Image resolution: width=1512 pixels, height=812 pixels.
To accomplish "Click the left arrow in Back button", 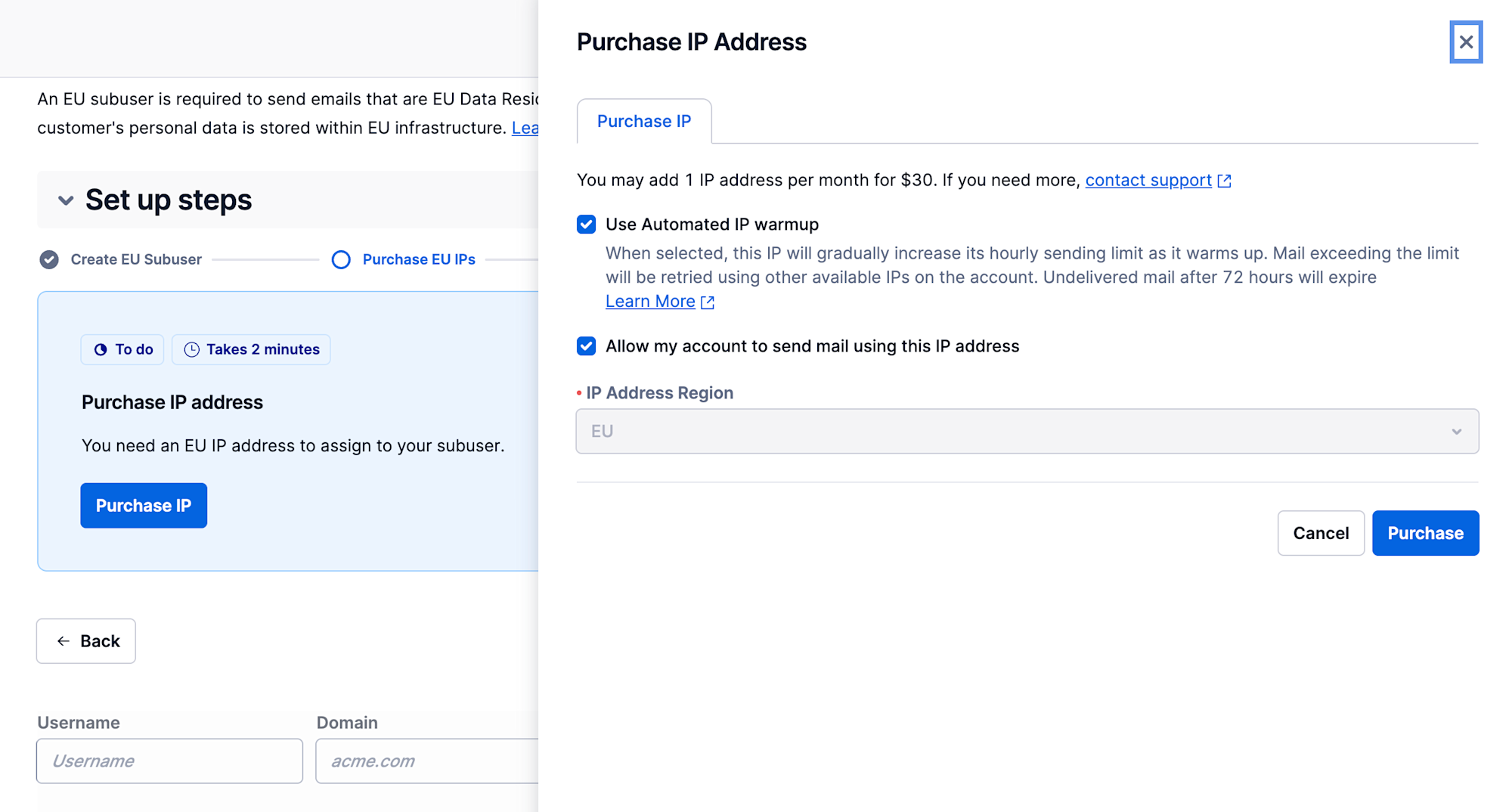I will (64, 641).
